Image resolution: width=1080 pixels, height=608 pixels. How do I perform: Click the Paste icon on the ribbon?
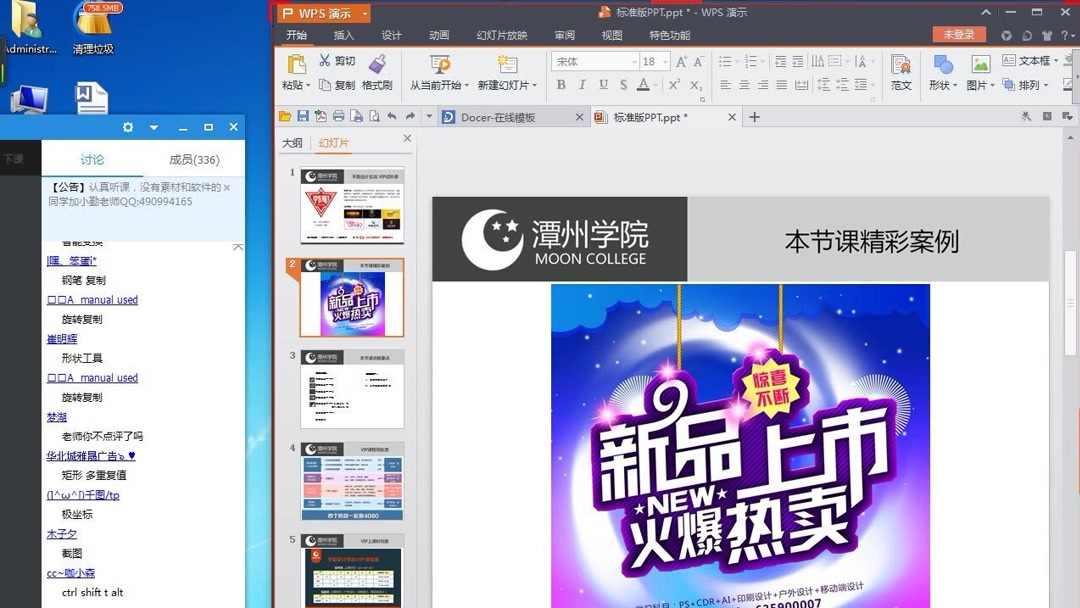[x=295, y=62]
